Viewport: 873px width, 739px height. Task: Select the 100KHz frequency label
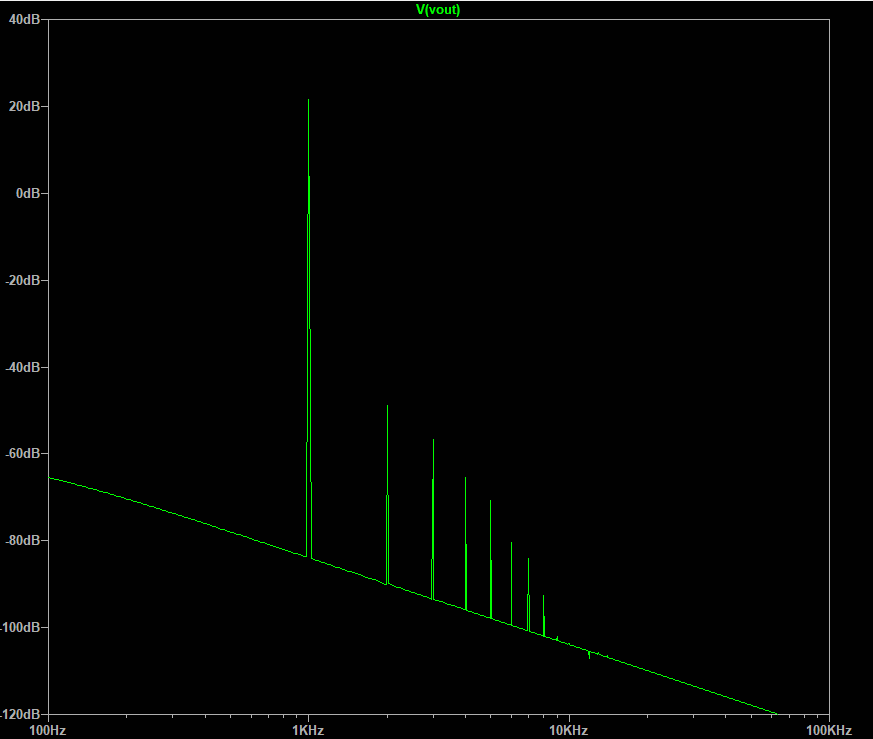830,730
